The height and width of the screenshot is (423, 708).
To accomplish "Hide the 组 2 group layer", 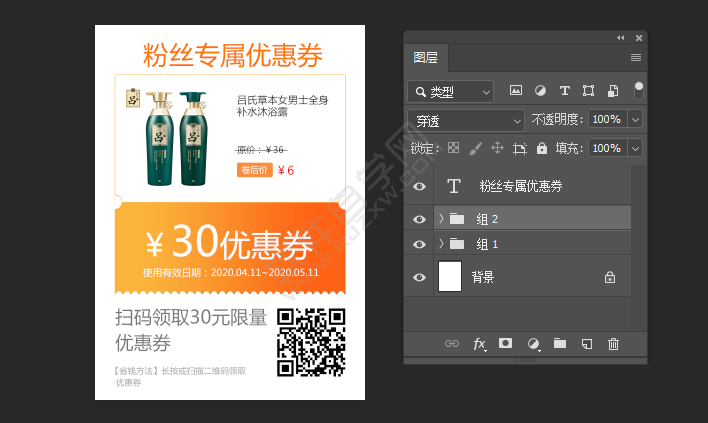I will tap(419, 218).
